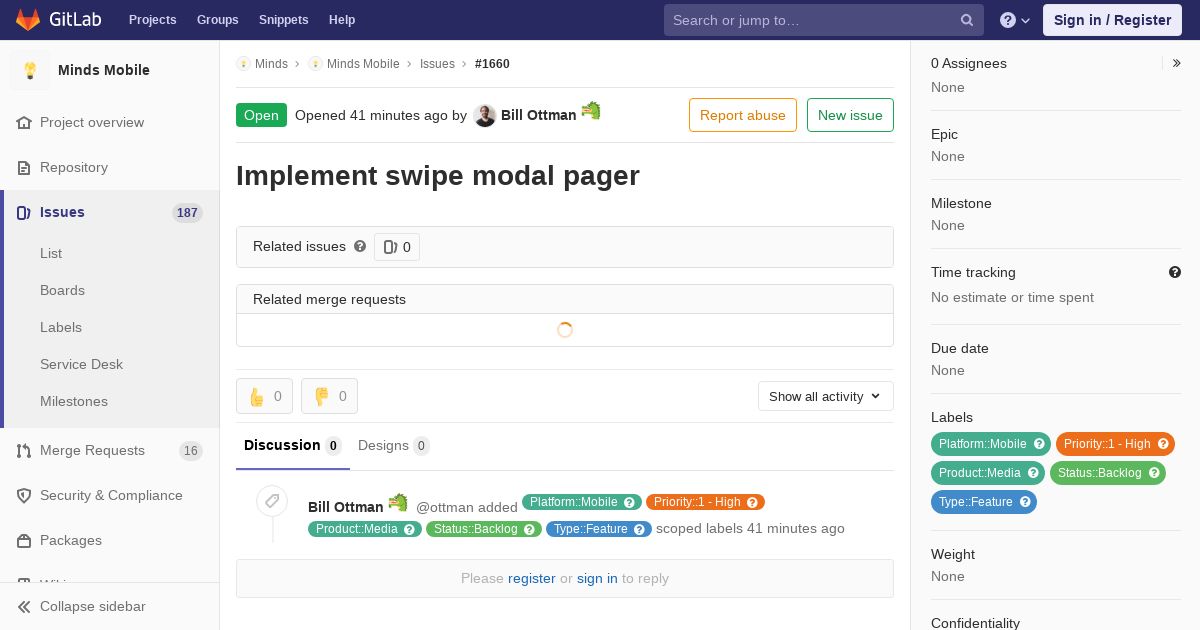Click the New issue button
Screen dimensions: 1200x630
[x=850, y=115]
